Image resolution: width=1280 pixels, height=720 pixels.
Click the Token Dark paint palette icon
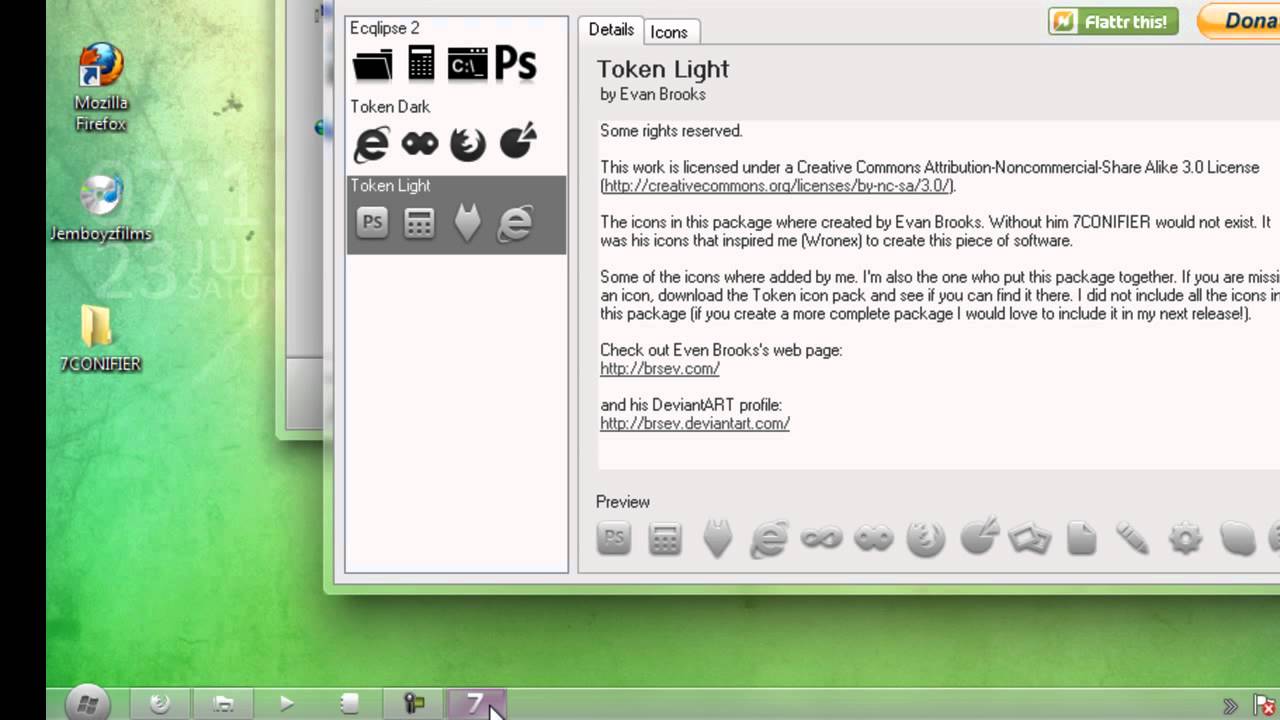pyautogui.click(x=517, y=142)
